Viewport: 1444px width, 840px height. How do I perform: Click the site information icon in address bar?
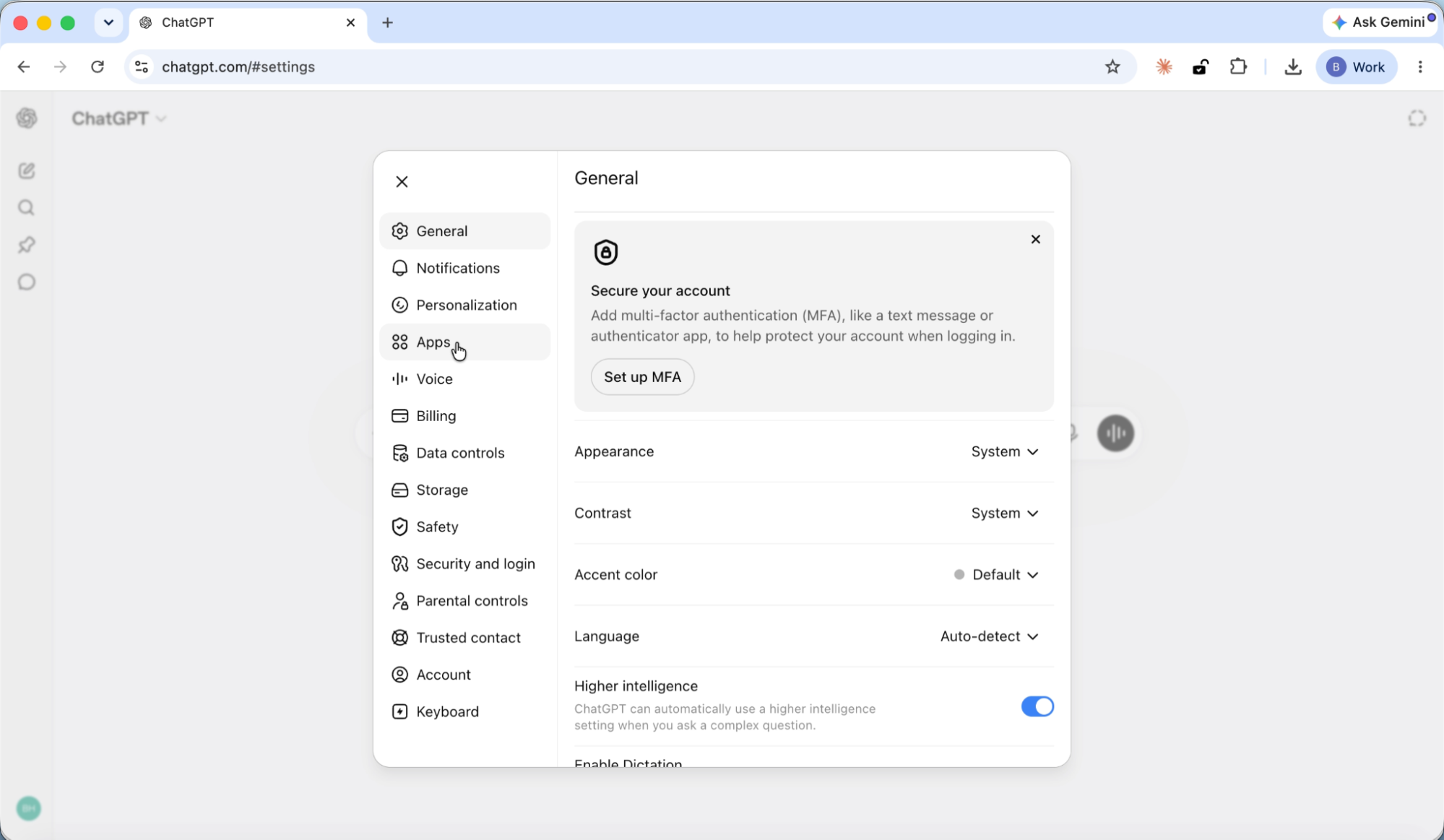click(142, 67)
